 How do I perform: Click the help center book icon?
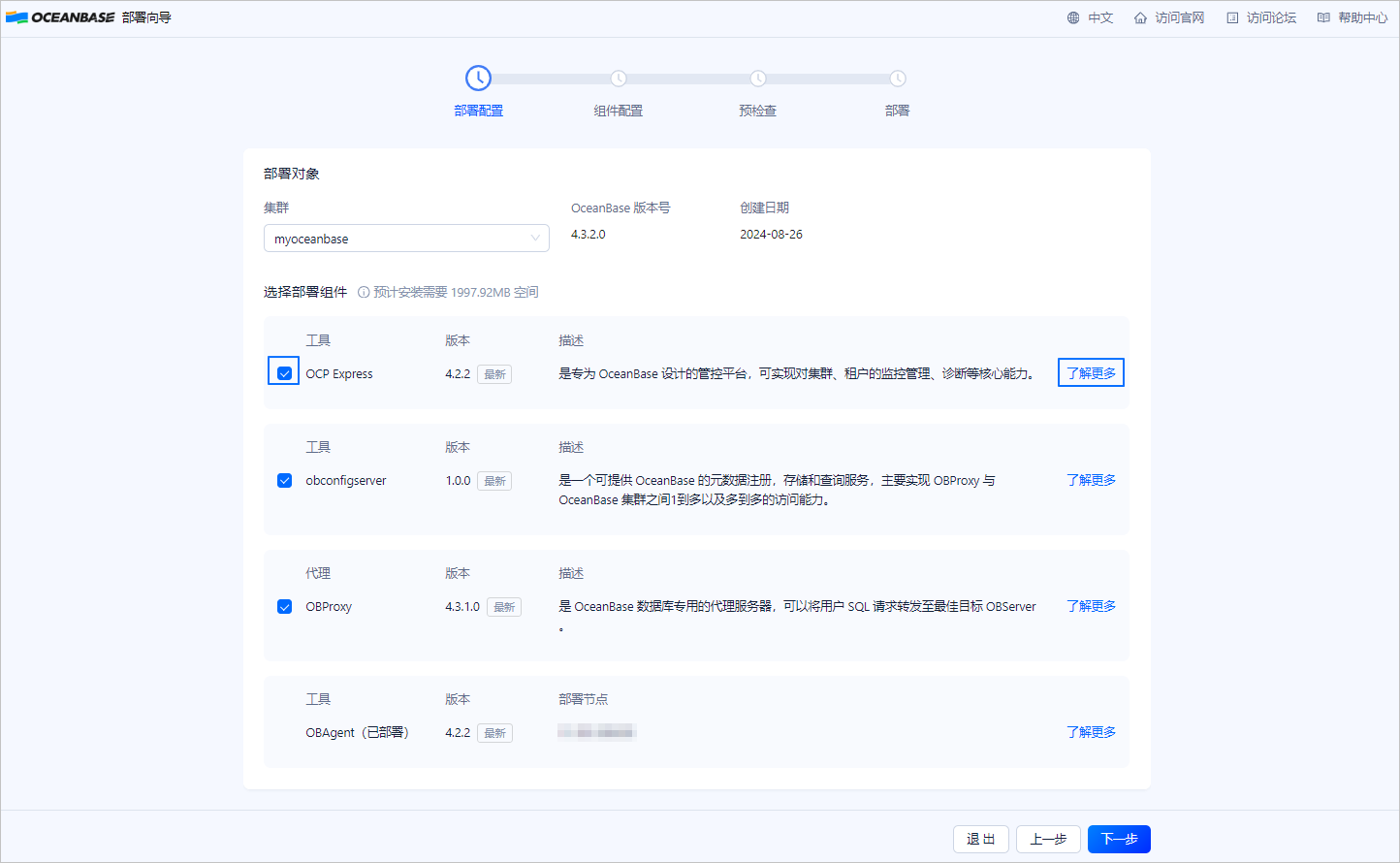click(x=1323, y=17)
